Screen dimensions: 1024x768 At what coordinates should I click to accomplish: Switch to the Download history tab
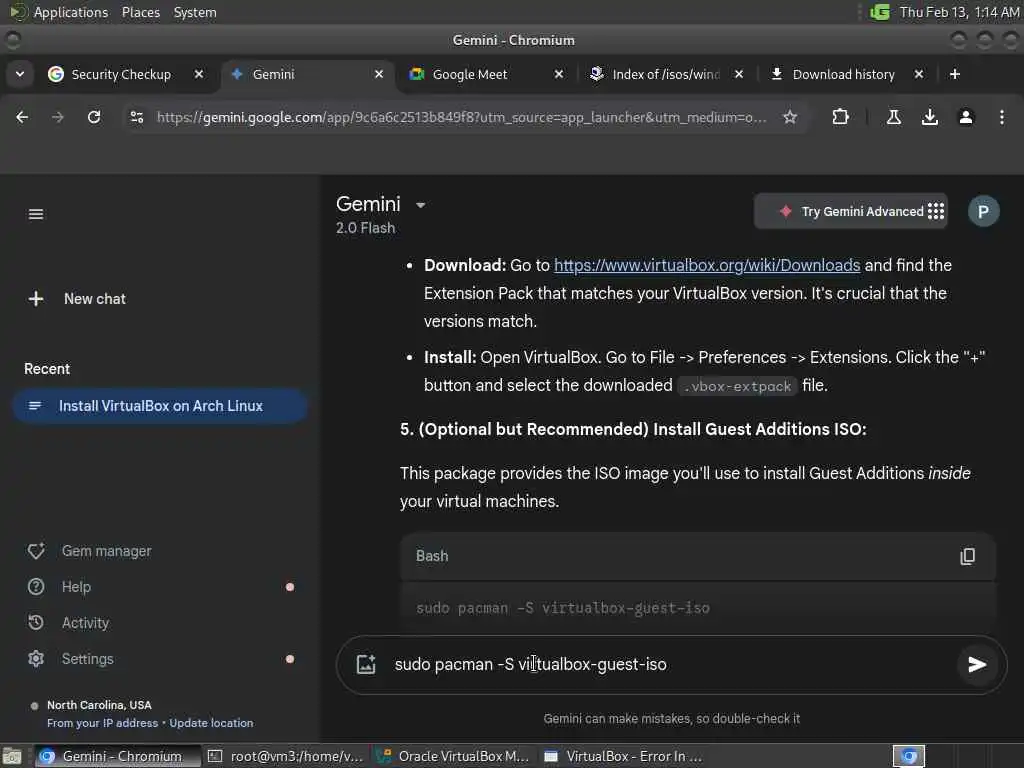[843, 74]
